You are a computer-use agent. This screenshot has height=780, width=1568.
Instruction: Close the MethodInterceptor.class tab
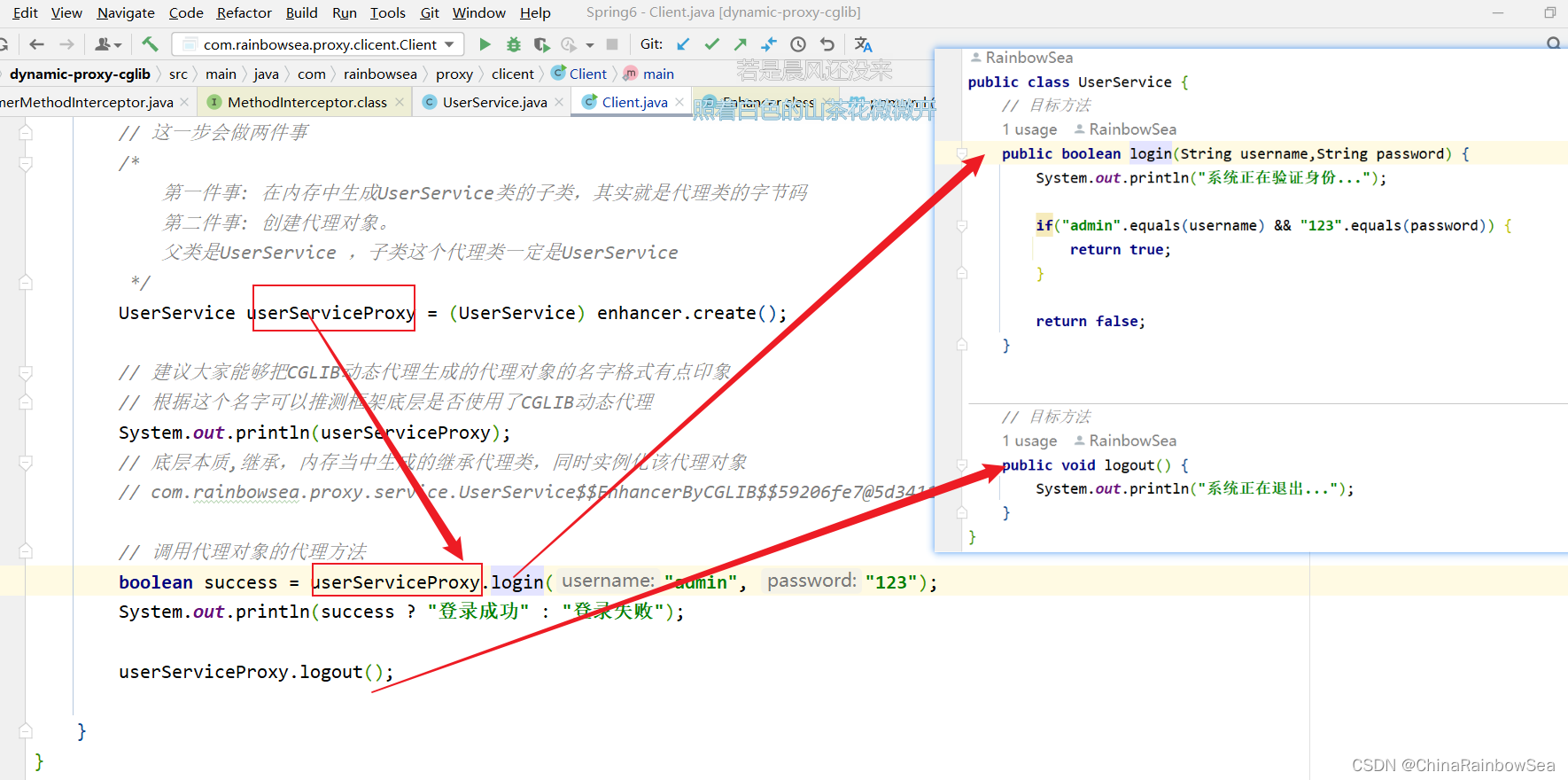[x=400, y=102]
